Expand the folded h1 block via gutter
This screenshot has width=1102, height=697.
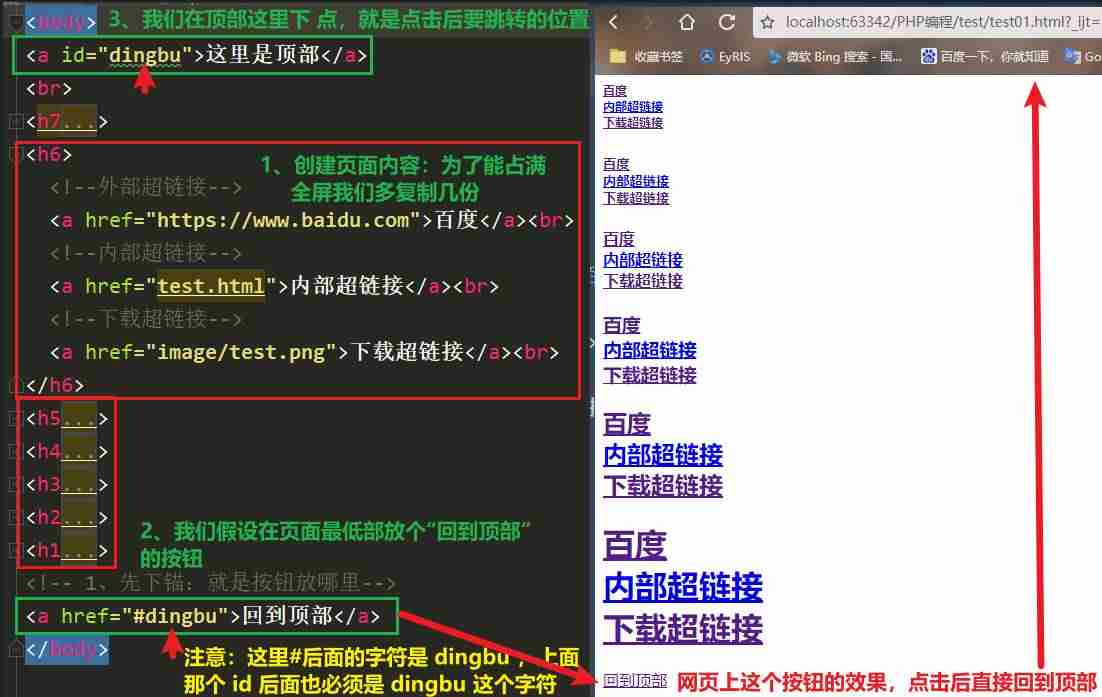coord(15,550)
